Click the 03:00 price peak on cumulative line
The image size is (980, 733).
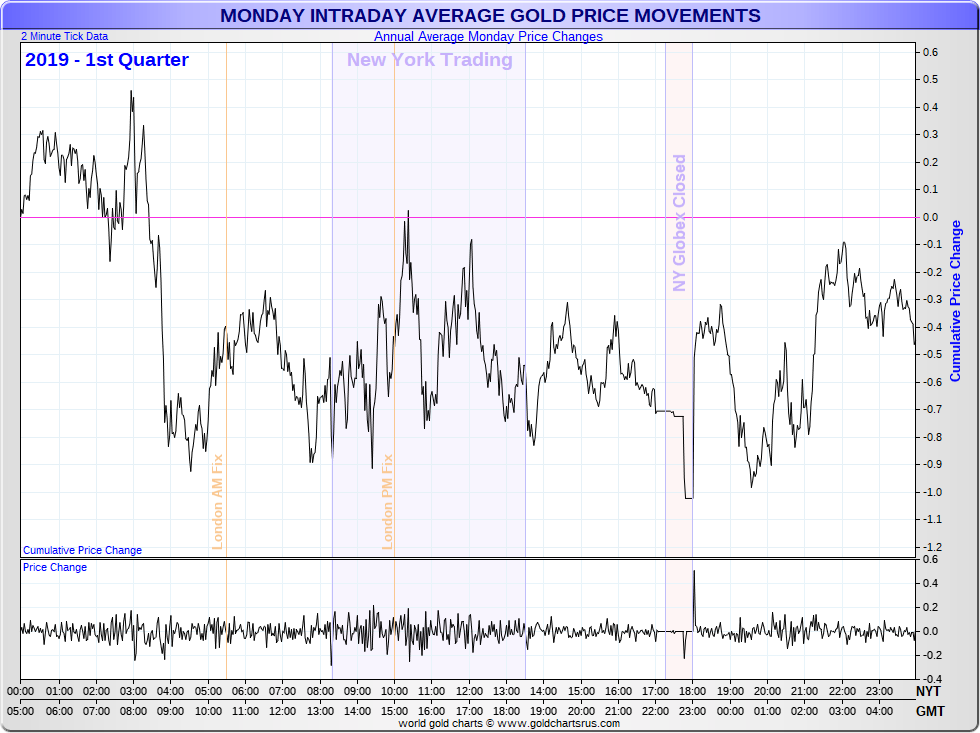(x=131, y=92)
